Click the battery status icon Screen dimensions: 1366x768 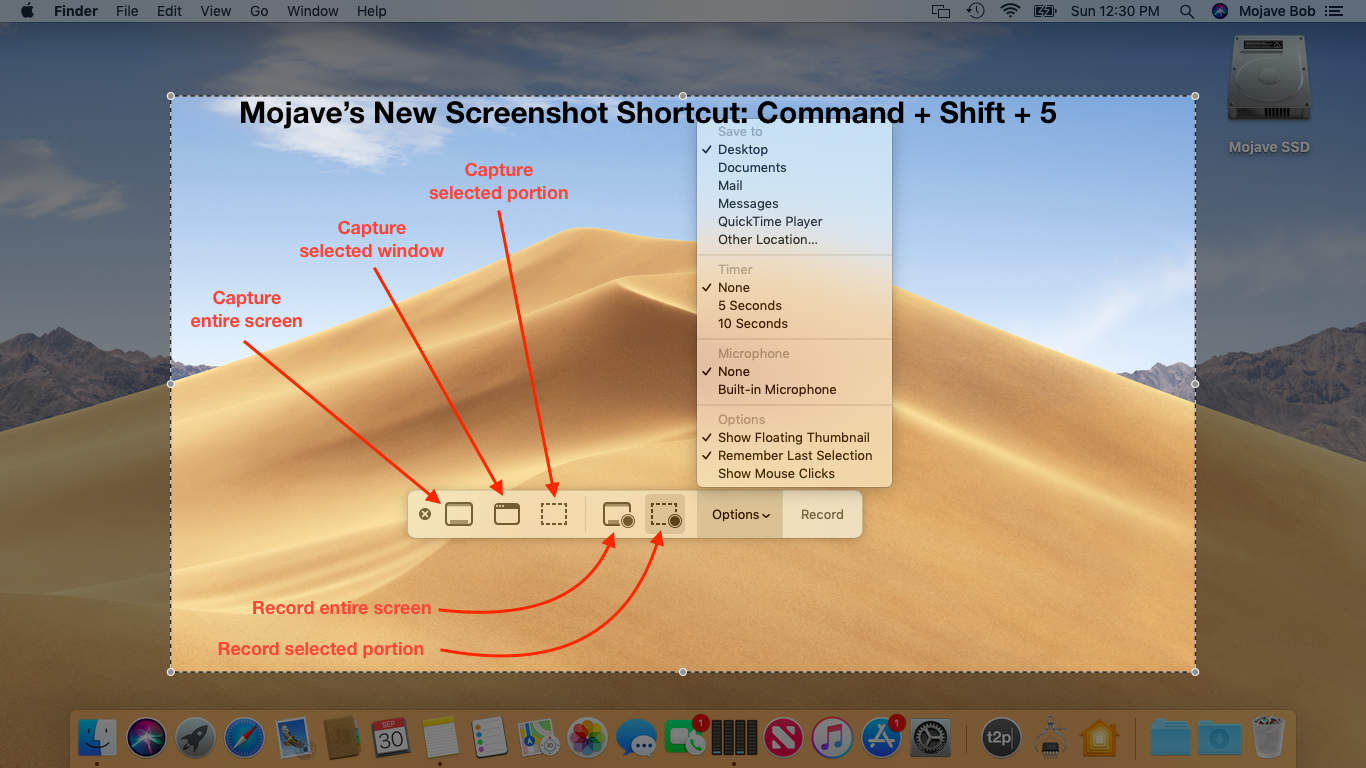1045,11
